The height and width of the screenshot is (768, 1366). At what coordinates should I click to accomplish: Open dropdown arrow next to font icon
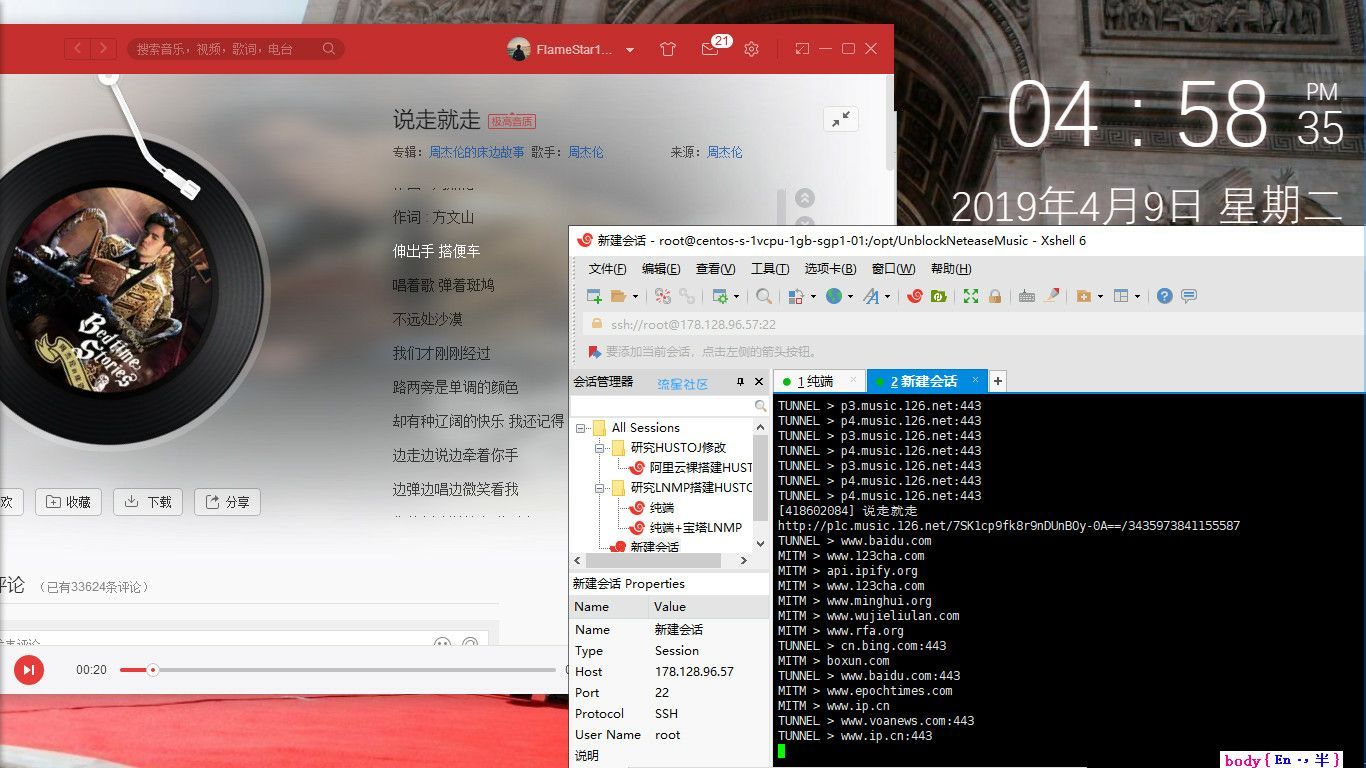887,297
